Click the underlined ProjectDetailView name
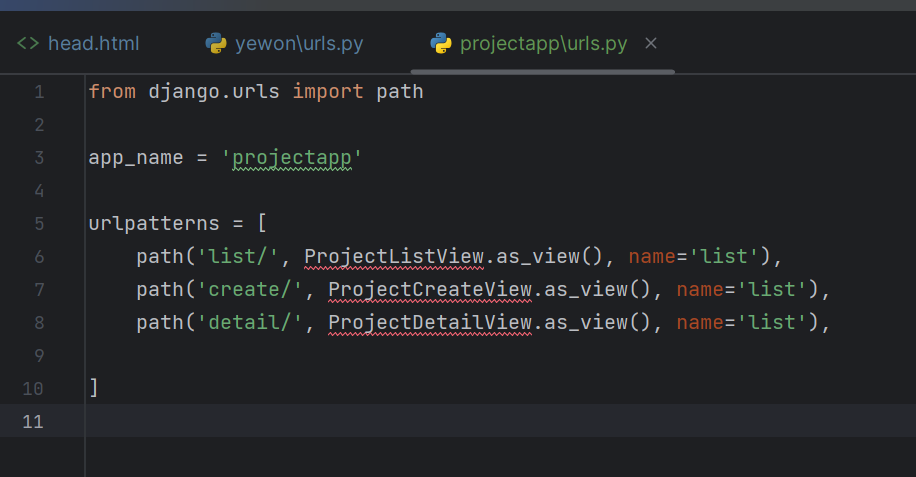Screen dimensions: 916x477 [x=430, y=323]
